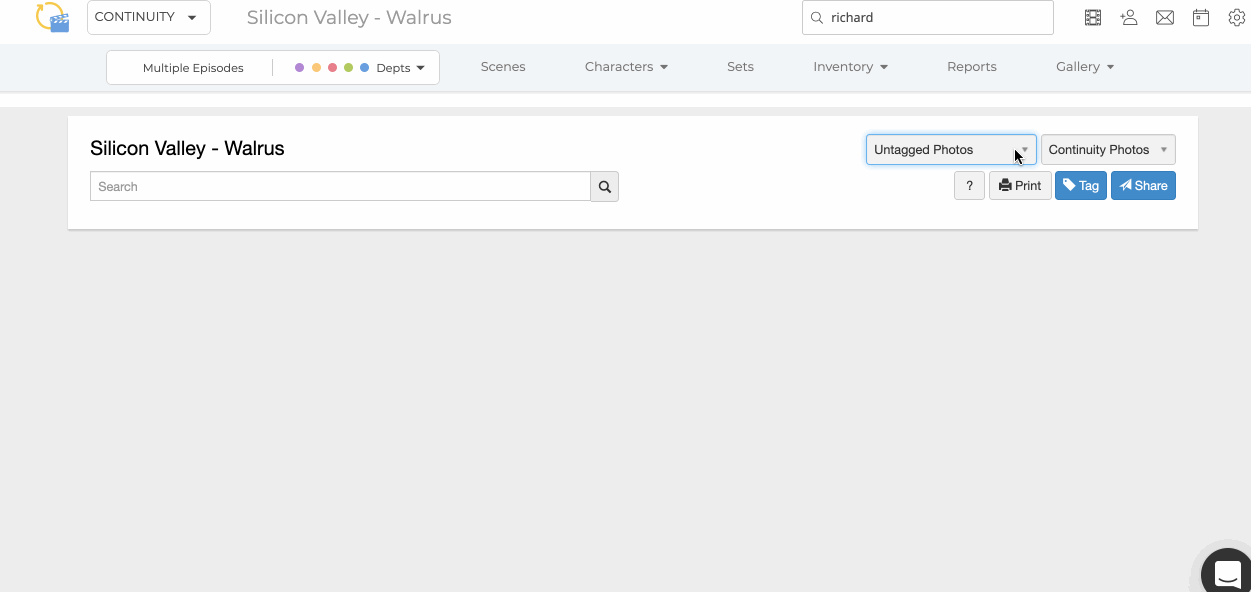The height and width of the screenshot is (592, 1251).
Task: Click the blue Share button
Action: 1143,185
